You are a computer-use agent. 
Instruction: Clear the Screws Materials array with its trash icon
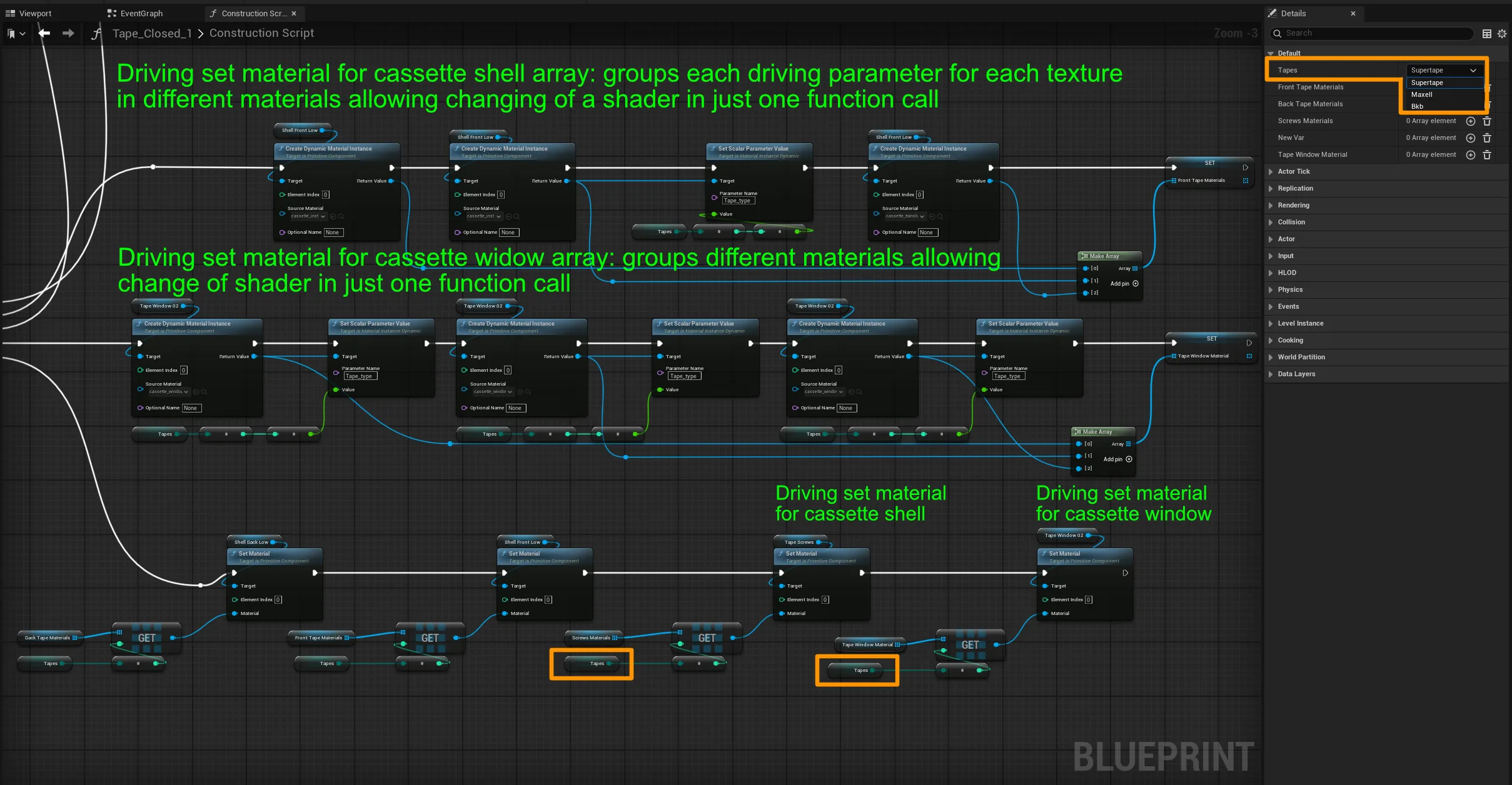[x=1487, y=121]
